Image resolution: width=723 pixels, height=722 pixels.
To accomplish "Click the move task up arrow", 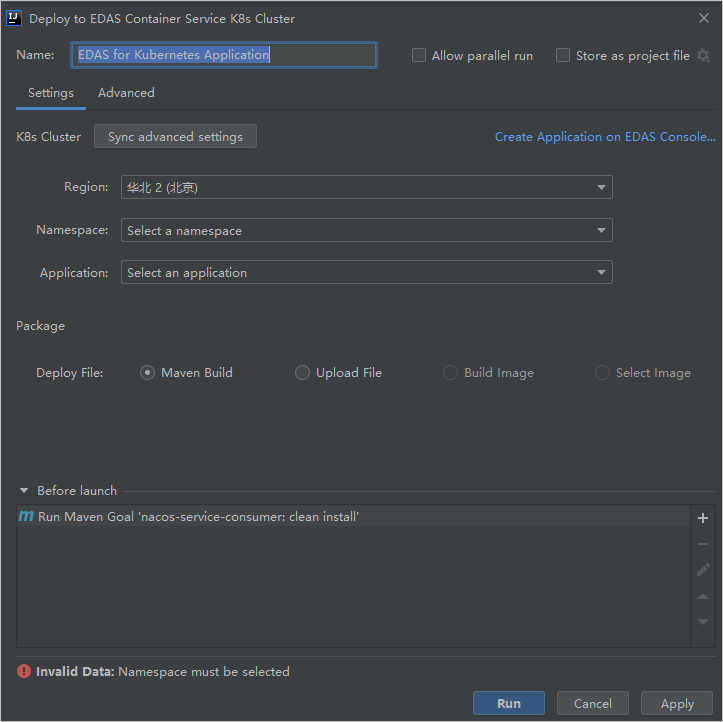I will (703, 596).
